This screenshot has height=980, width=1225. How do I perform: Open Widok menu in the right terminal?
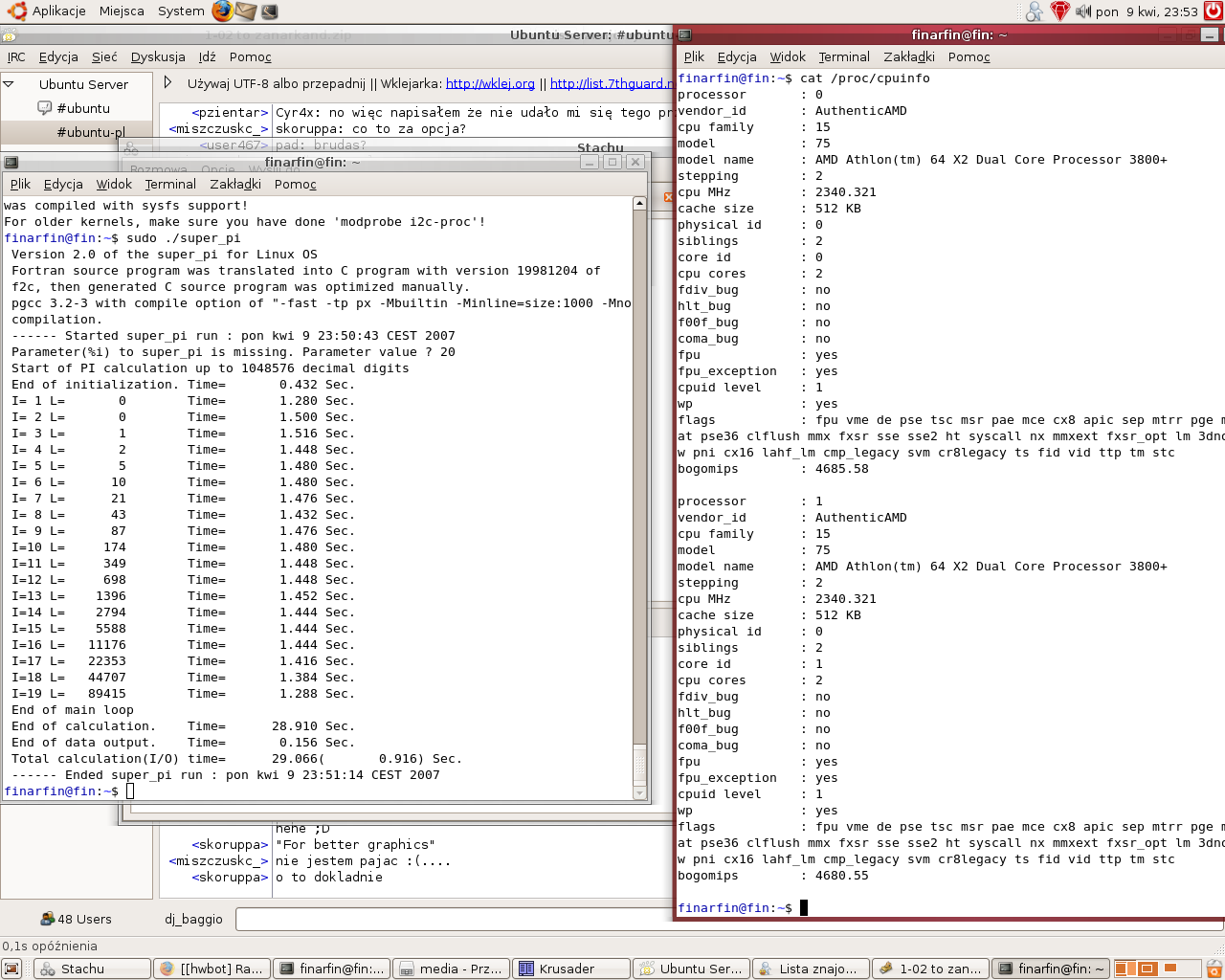point(788,56)
